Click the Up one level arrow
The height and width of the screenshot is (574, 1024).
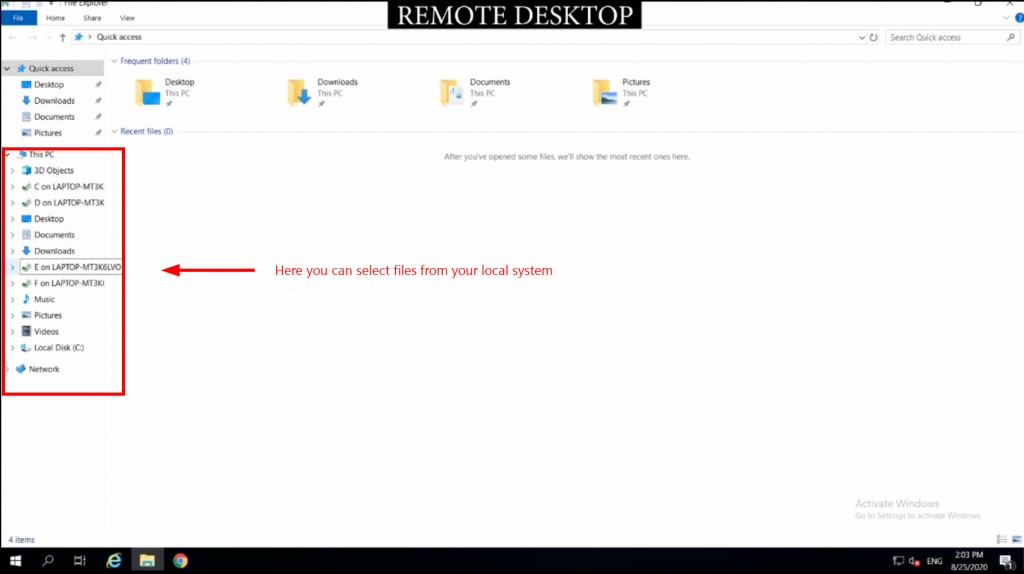click(63, 37)
